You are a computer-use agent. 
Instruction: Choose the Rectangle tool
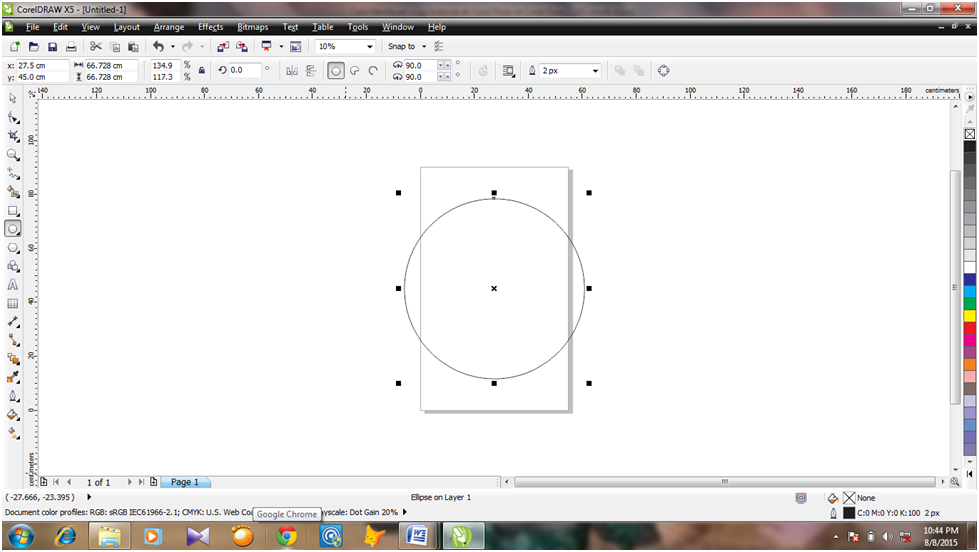pos(13,211)
